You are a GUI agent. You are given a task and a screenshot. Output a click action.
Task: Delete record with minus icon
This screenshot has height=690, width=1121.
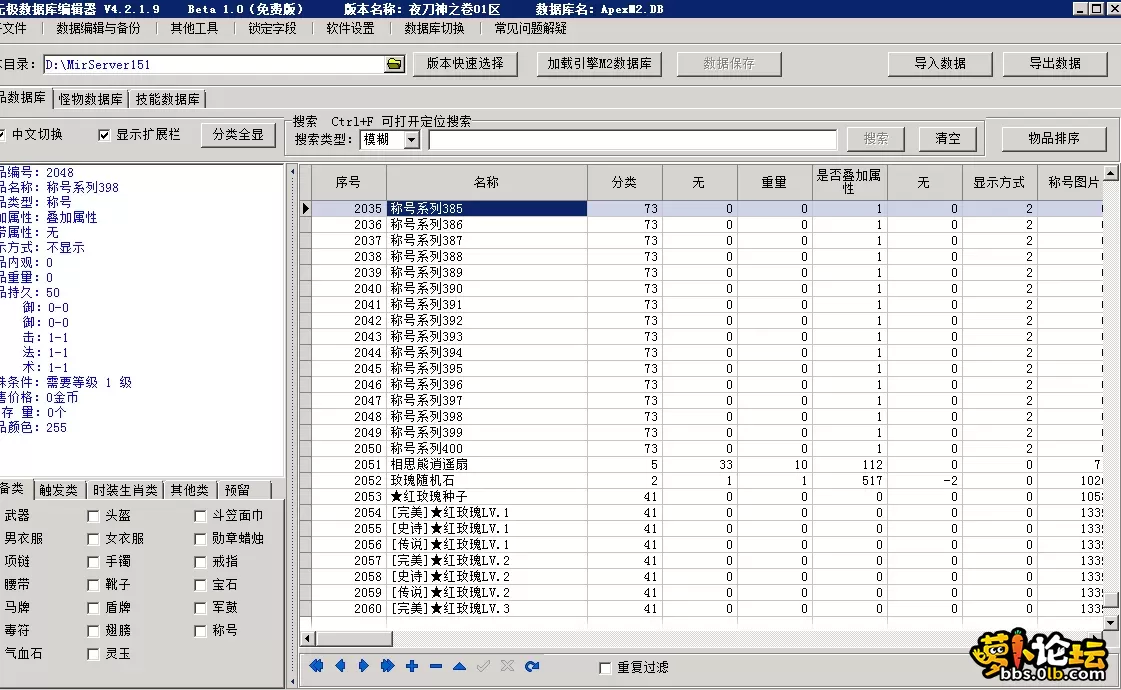click(435, 666)
